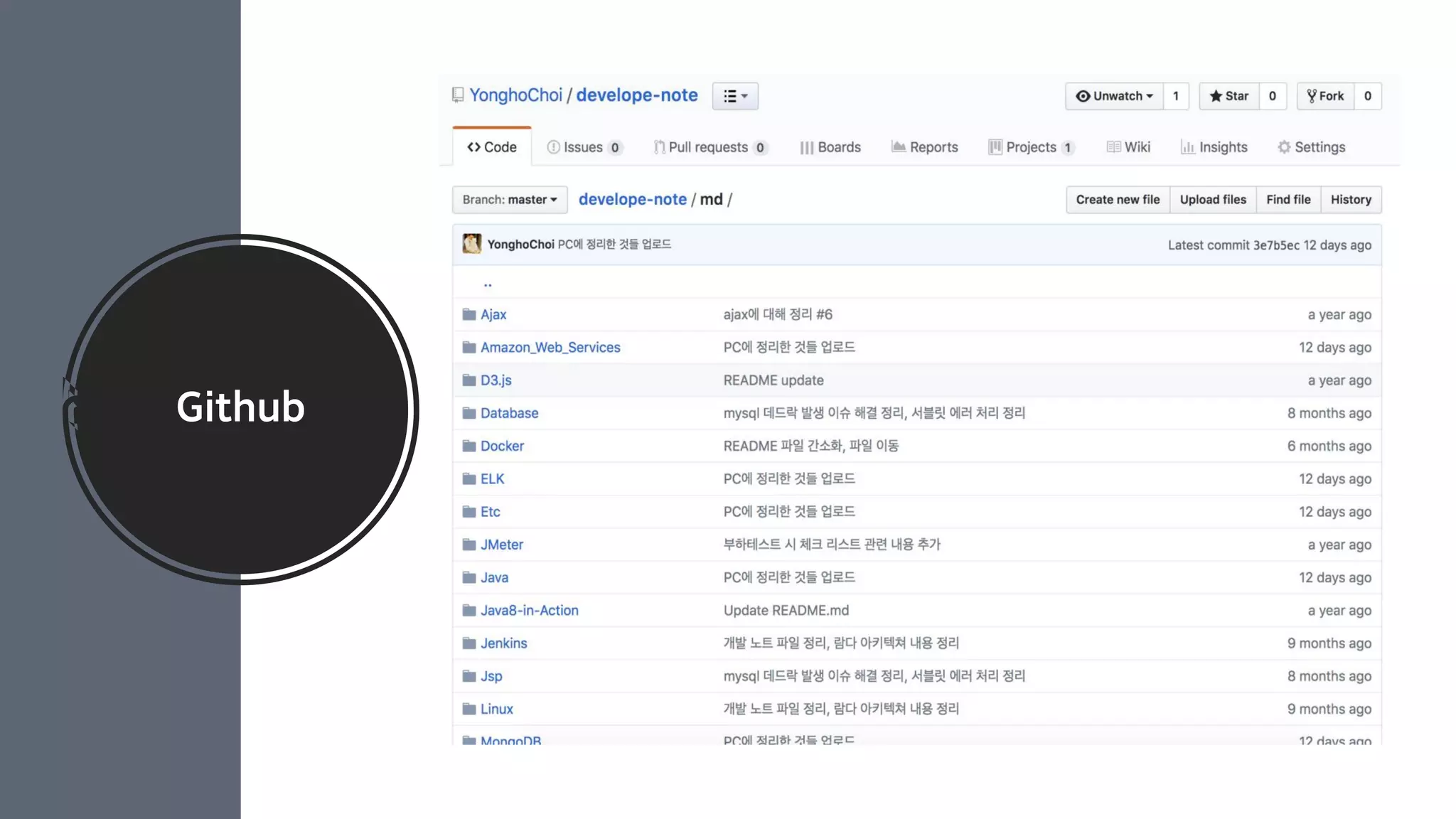Open the Reports tab
This screenshot has width=1456, height=819.
click(925, 147)
